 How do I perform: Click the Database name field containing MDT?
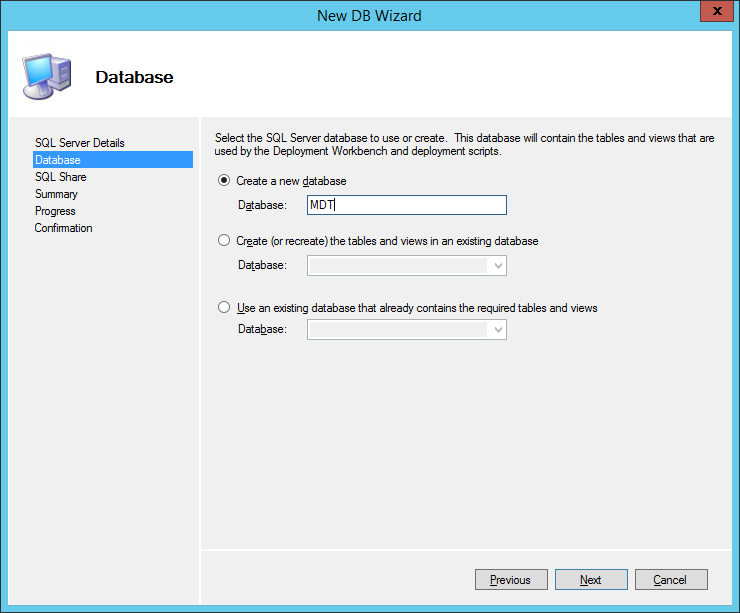406,205
